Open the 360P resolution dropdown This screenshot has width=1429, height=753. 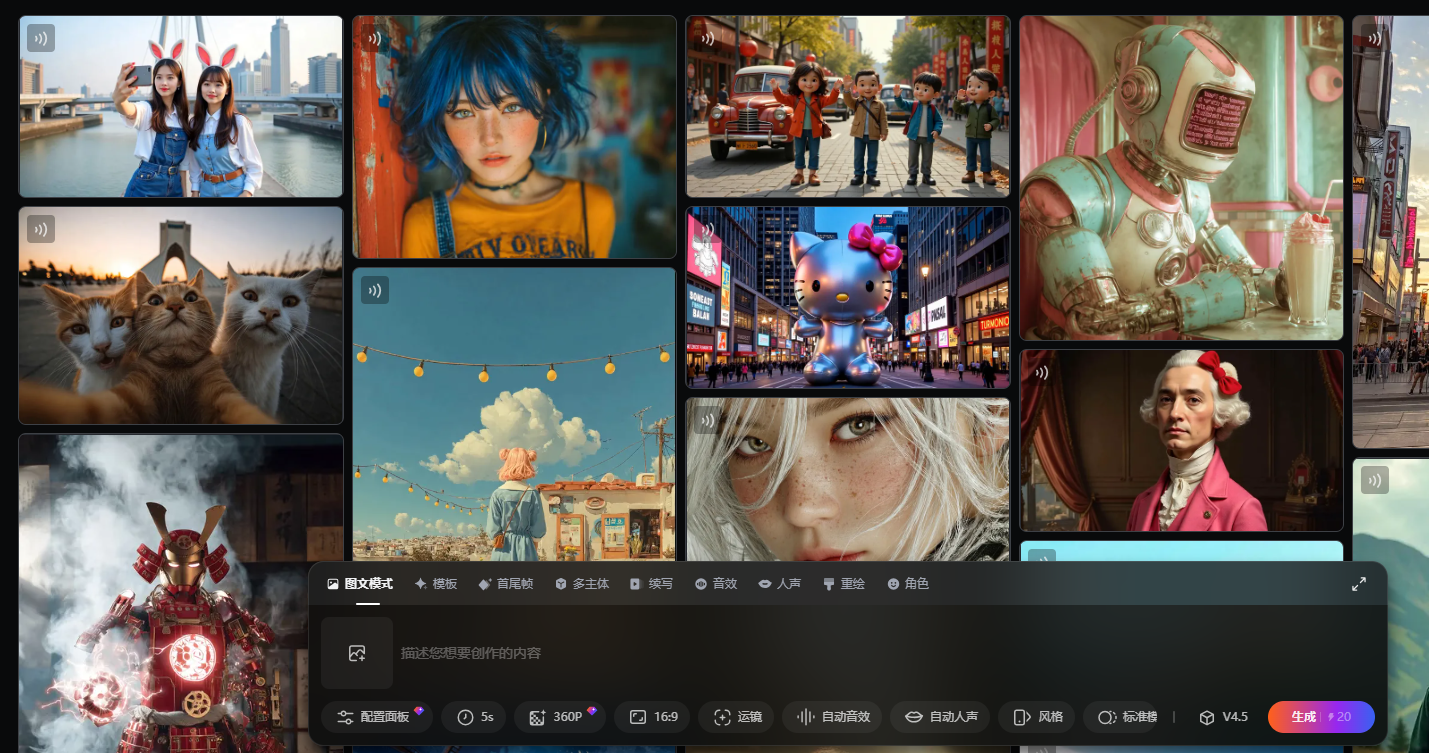[x=560, y=717]
